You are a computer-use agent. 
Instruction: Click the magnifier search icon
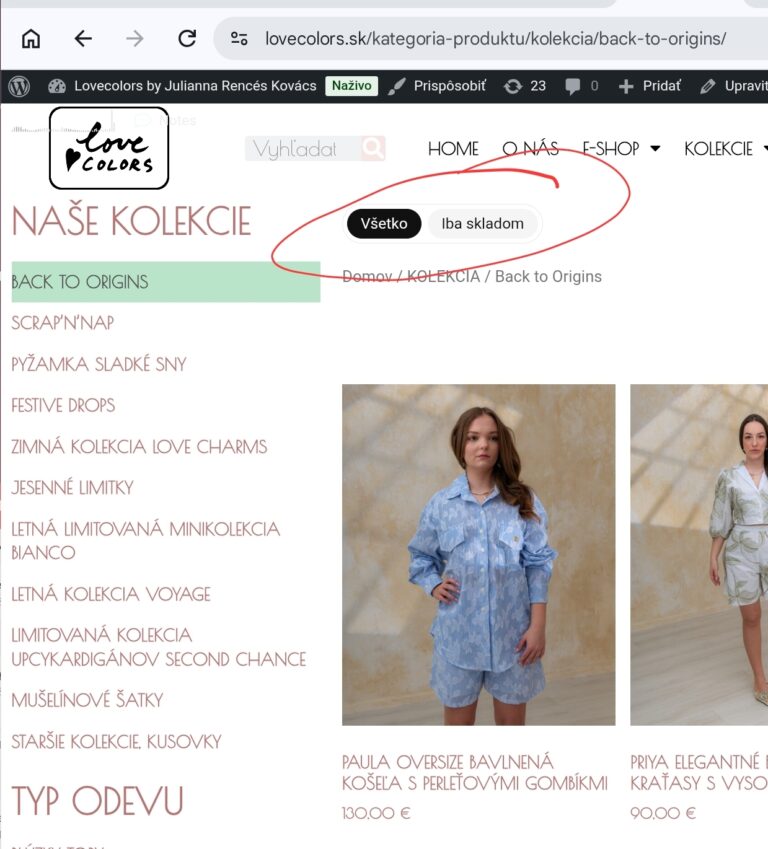(x=373, y=149)
